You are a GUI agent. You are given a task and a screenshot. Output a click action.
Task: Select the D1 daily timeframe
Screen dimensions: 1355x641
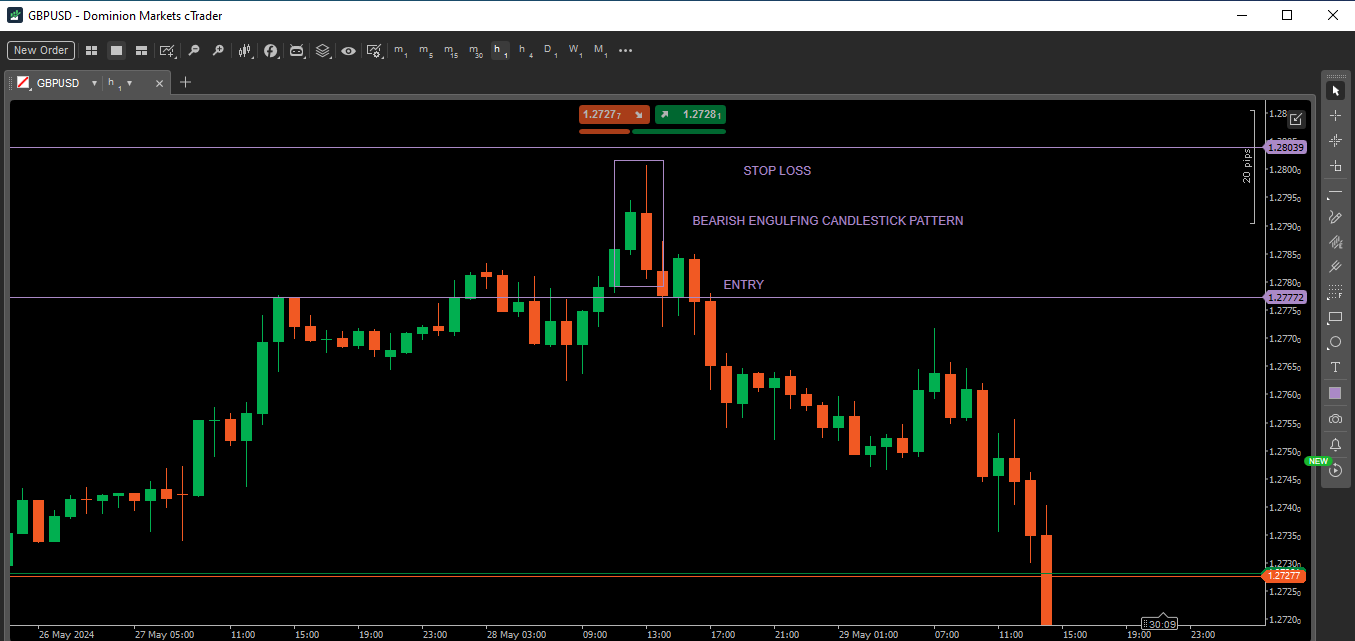click(x=548, y=50)
